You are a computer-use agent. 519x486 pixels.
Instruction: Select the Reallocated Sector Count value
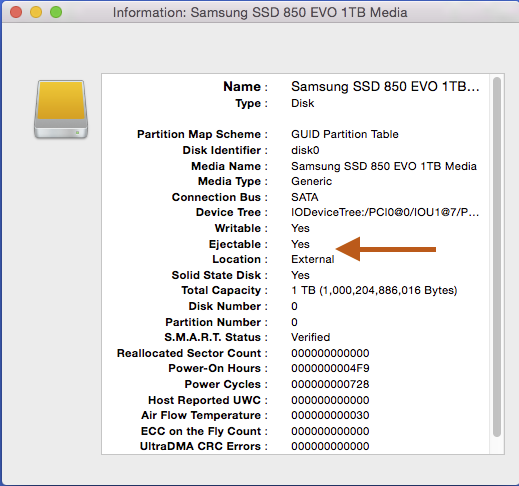(330, 353)
